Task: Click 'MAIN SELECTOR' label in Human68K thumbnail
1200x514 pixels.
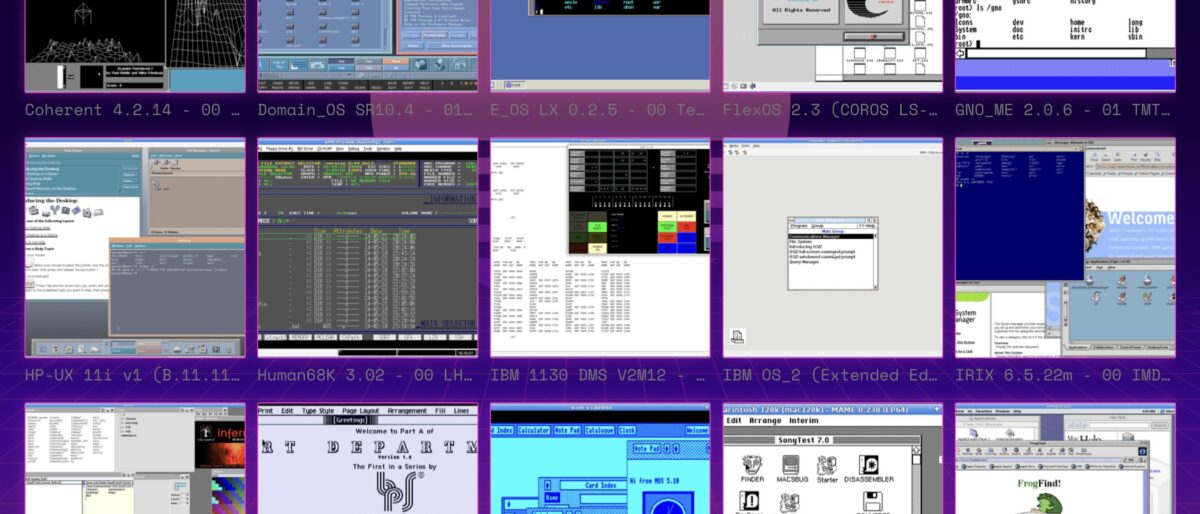Action: [x=447, y=323]
